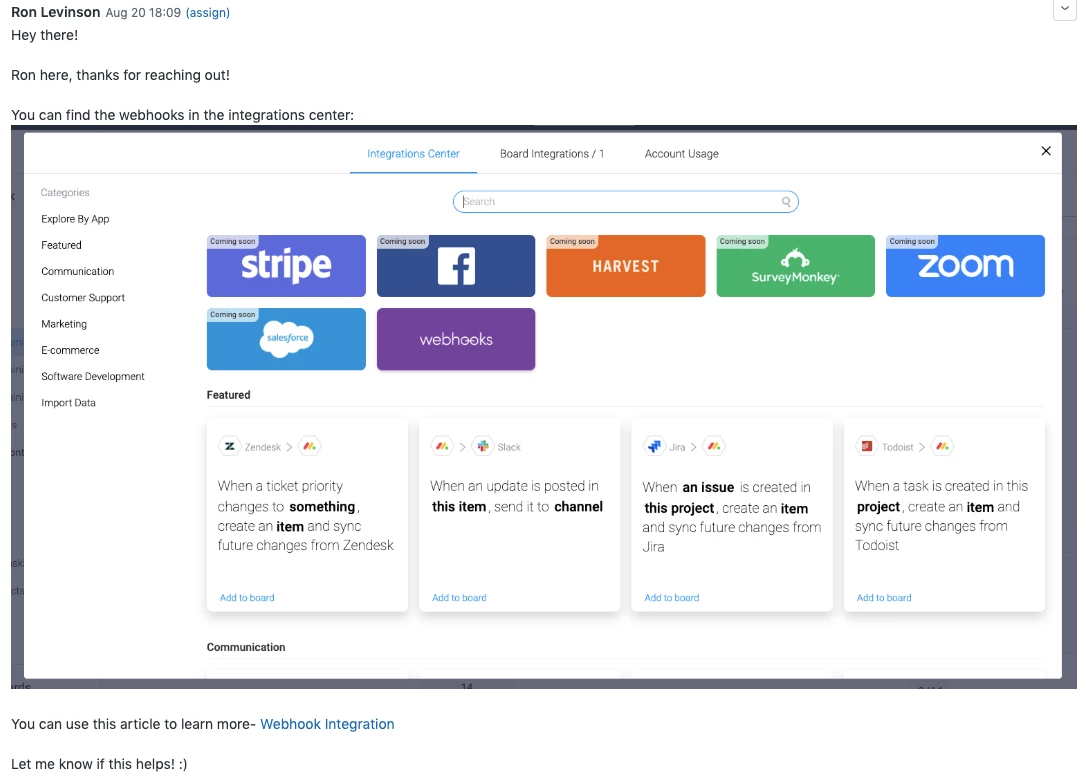The image size is (1086, 777).
Task: Select the E-commerce category
Action: point(70,350)
